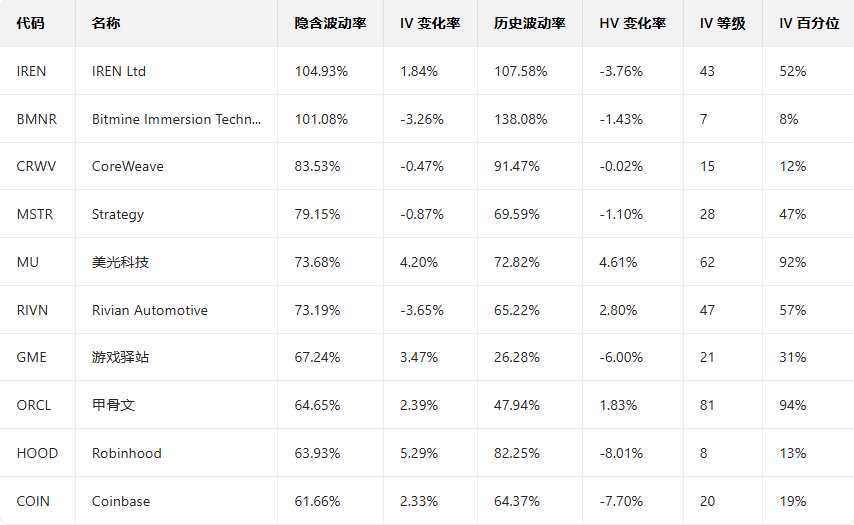Image resolution: width=854 pixels, height=525 pixels.
Task: Click the 代码 column header
Action: tap(31, 23)
